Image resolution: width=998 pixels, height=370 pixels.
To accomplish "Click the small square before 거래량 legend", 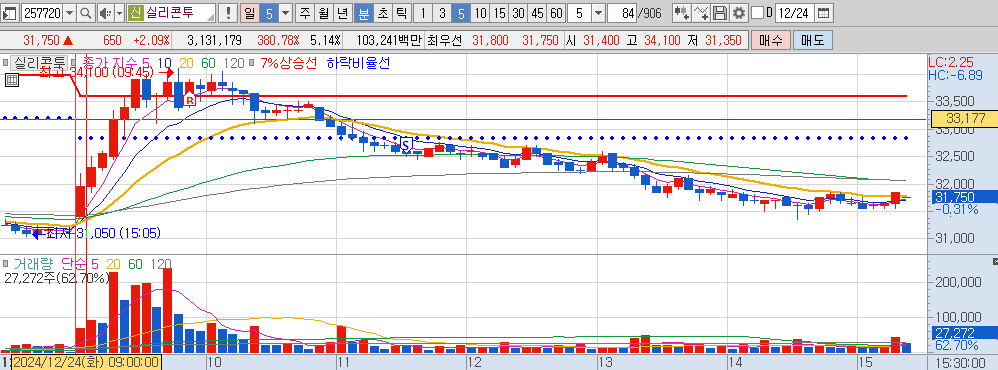I will (x=5, y=263).
